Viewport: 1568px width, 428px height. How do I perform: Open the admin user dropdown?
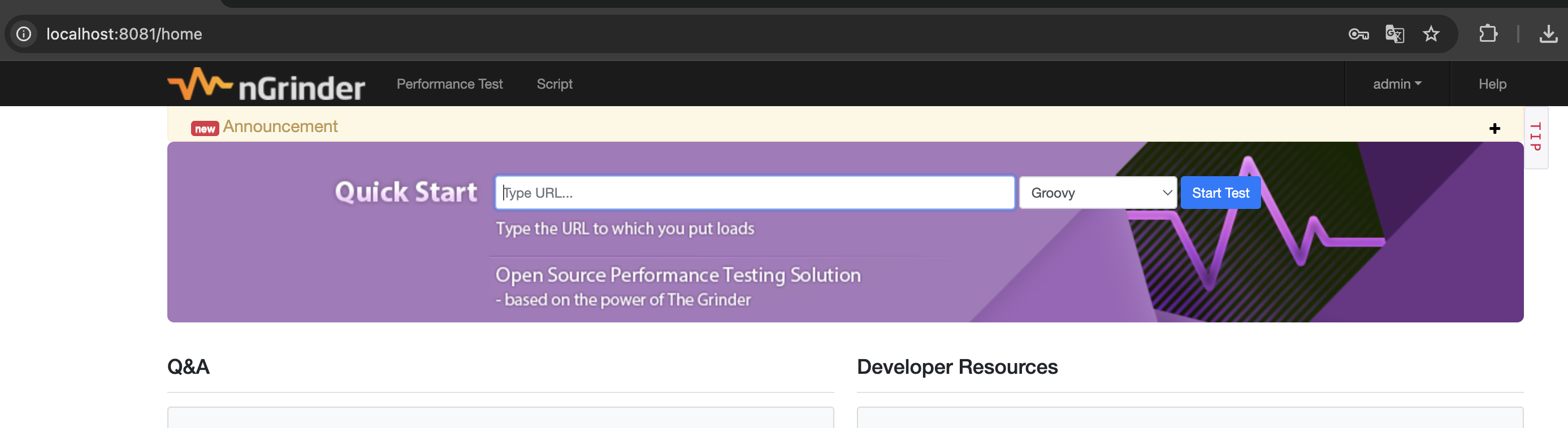tap(1396, 84)
